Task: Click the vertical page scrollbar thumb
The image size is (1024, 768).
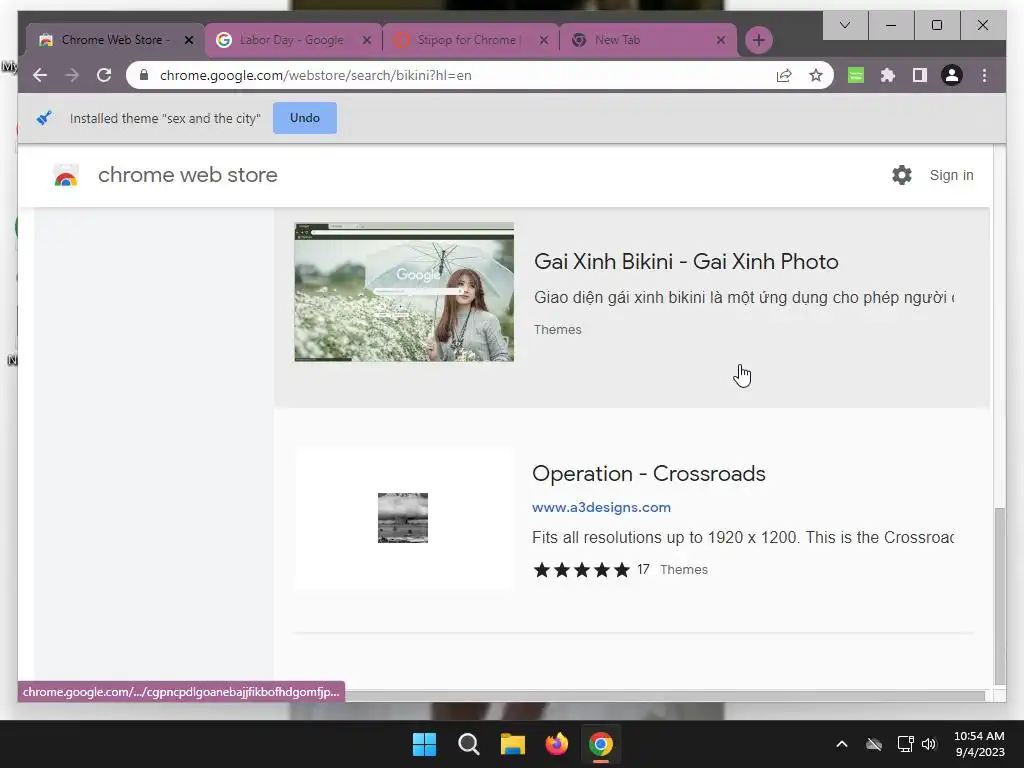Action: [x=999, y=596]
